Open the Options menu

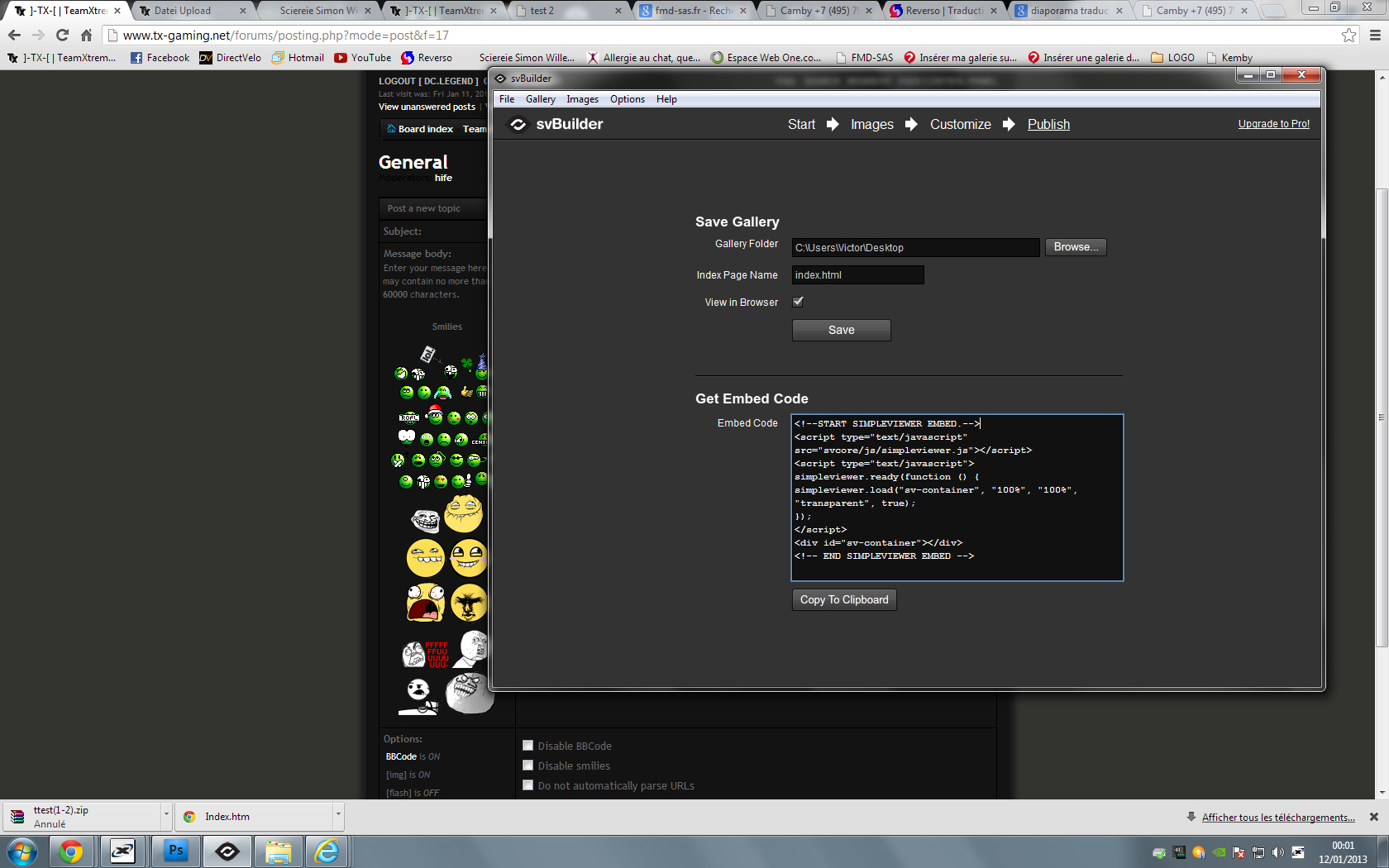(628, 99)
